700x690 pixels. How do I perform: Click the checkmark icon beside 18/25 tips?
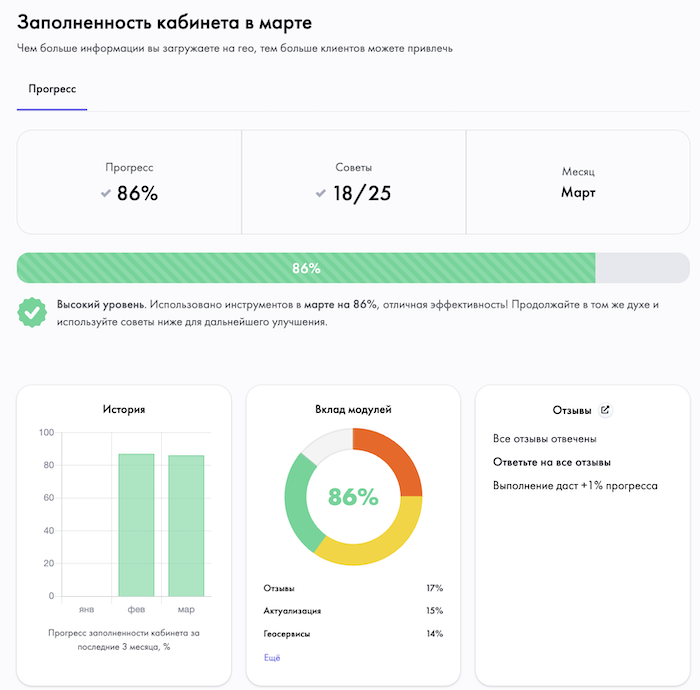coord(321,193)
